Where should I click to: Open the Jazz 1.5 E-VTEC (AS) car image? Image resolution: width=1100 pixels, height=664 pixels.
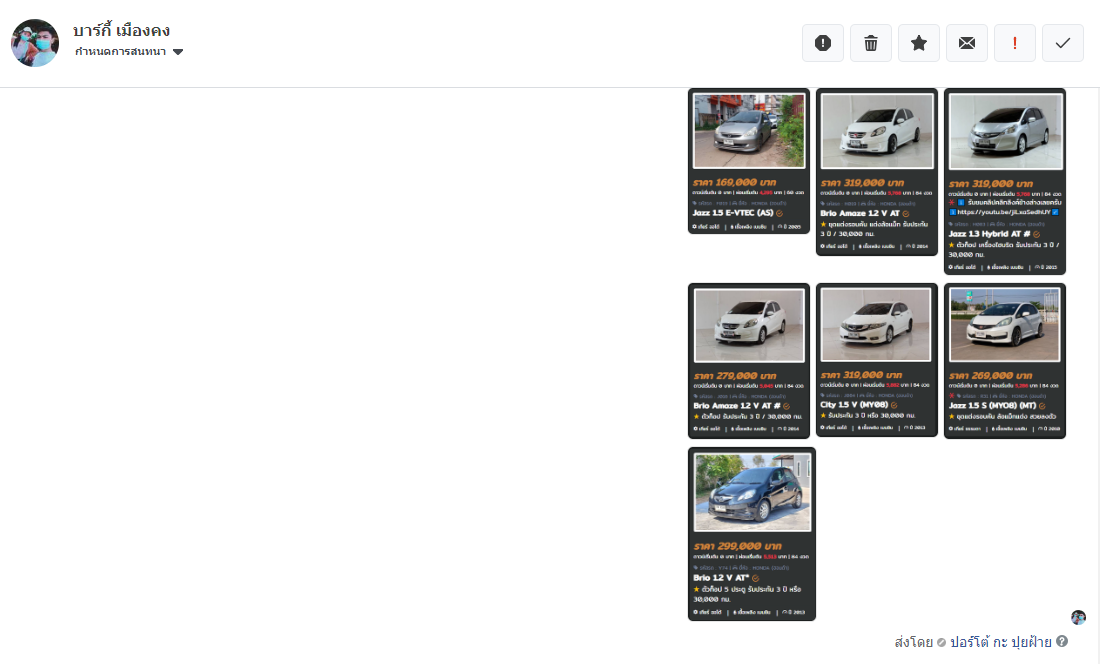point(749,161)
